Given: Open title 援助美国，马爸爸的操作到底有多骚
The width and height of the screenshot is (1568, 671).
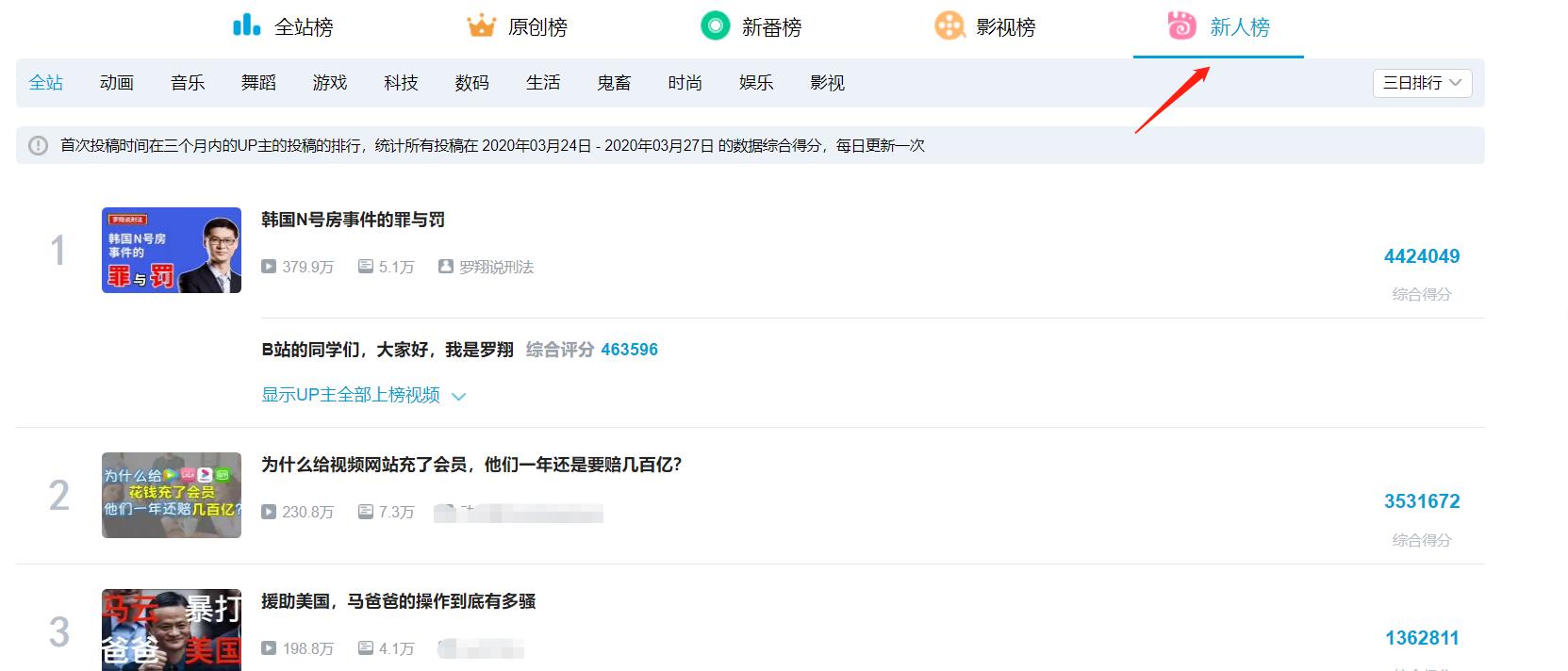Looking at the screenshot, I should tap(399, 601).
